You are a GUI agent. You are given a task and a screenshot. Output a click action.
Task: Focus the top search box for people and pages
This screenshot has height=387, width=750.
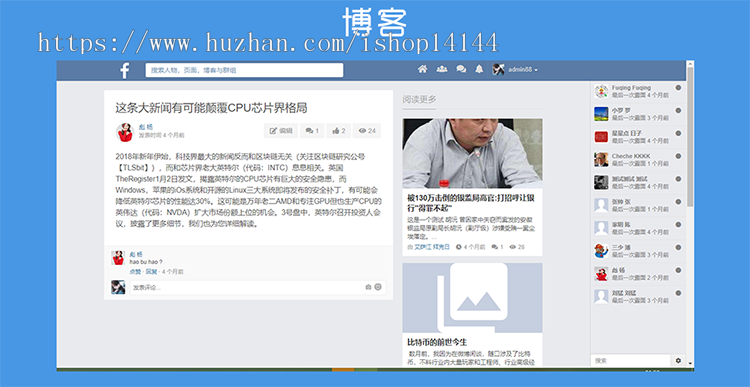click(x=244, y=70)
